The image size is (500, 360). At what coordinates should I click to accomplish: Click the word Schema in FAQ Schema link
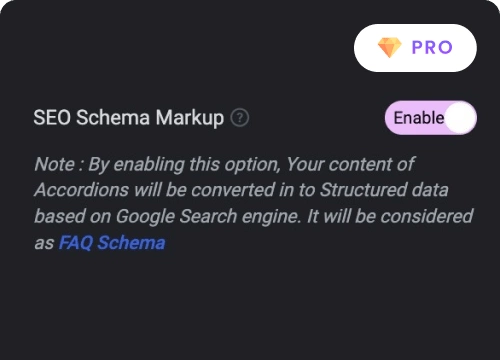131,242
